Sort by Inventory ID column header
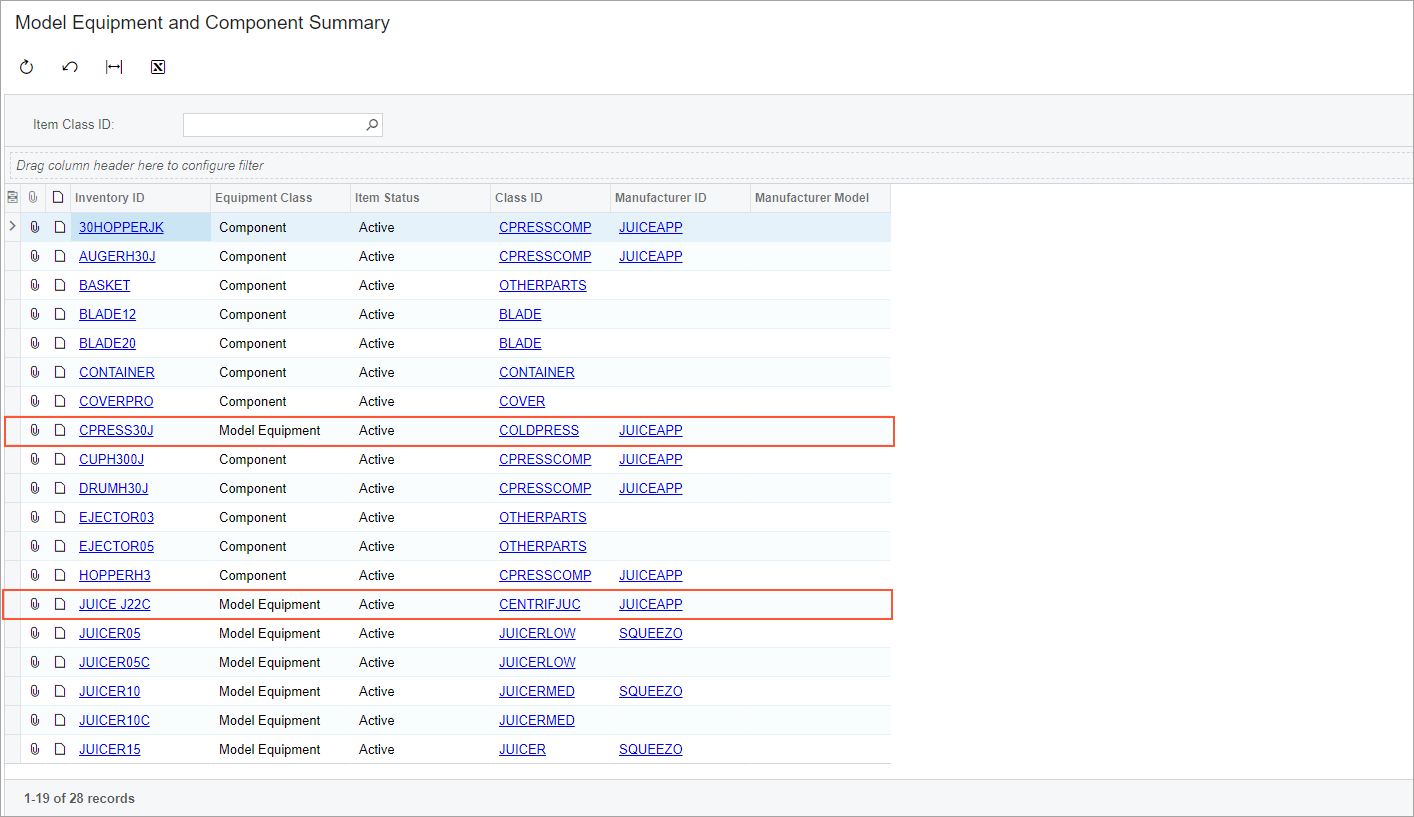Screen dimensions: 1414x817 [110, 198]
